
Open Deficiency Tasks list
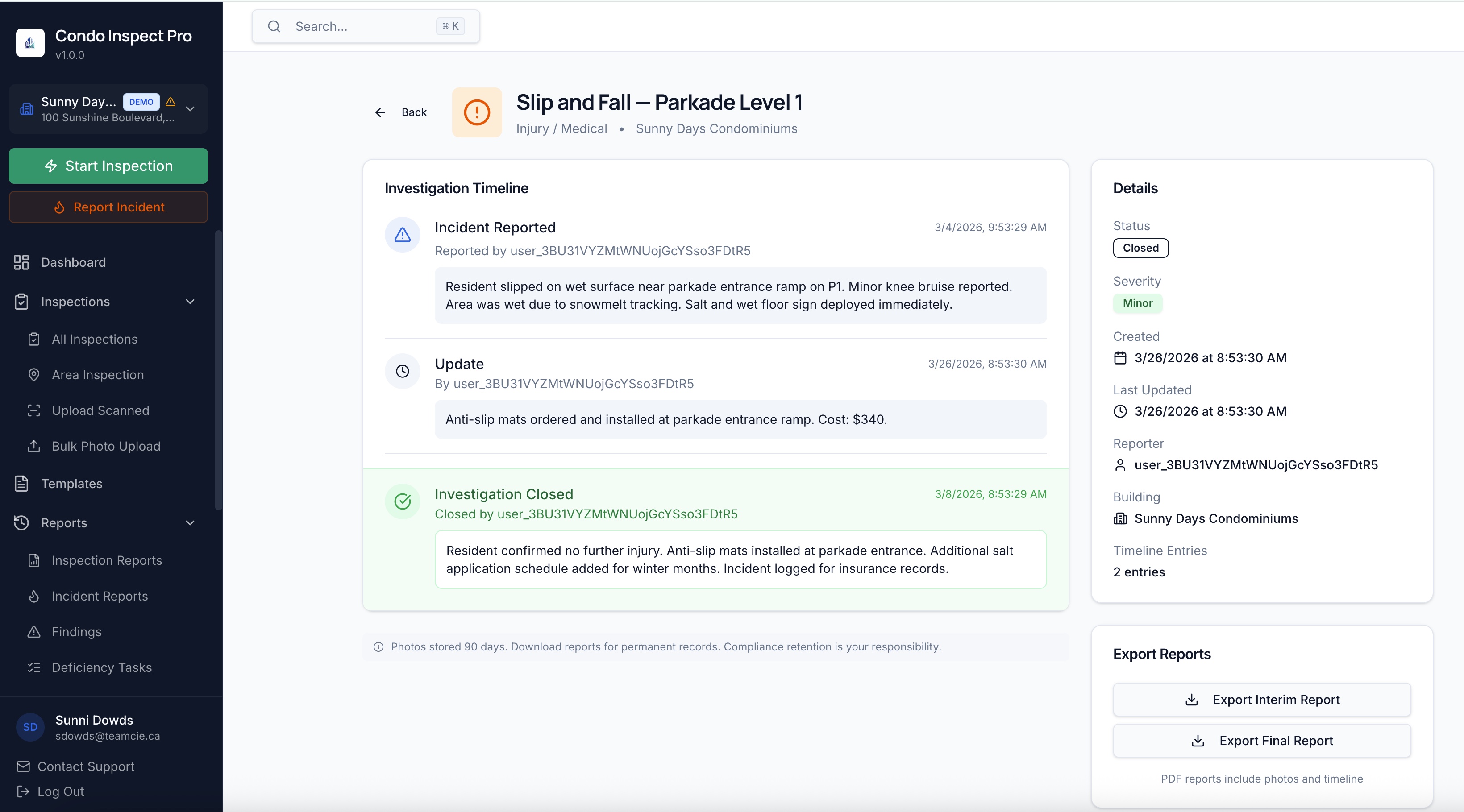click(x=101, y=667)
